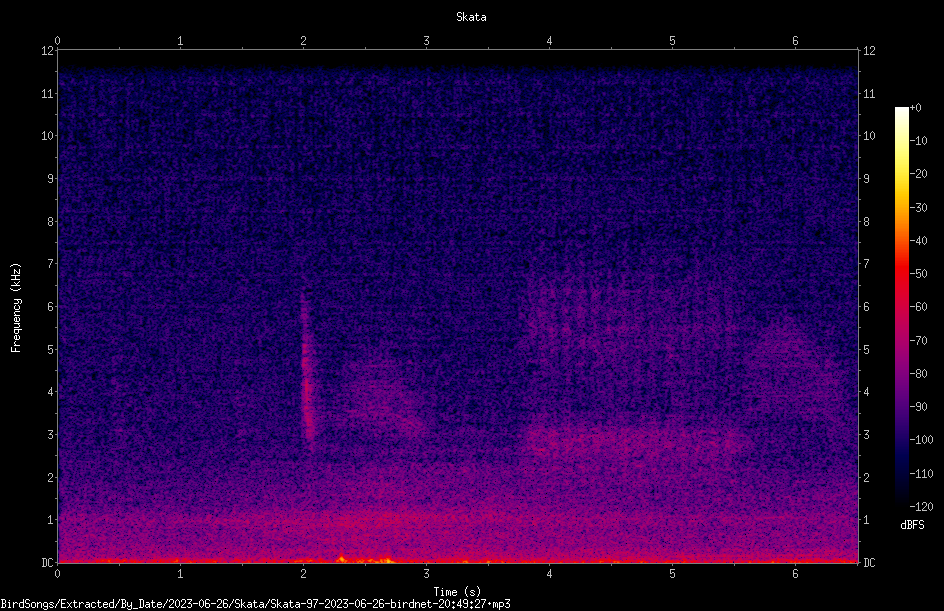Viewport: 944px width, 611px height.
Task: Click the "-100" colorbar label
Action: (921, 440)
